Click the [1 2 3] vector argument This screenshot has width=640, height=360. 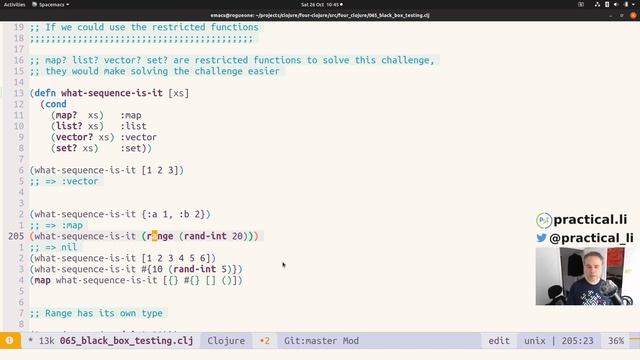tap(160, 170)
